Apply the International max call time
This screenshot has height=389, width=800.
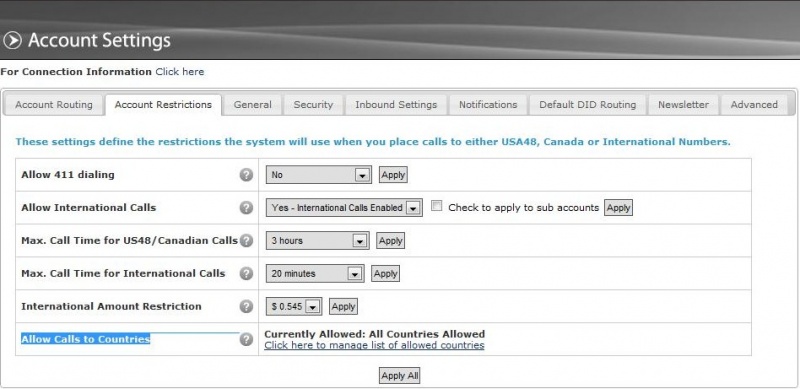[385, 274]
